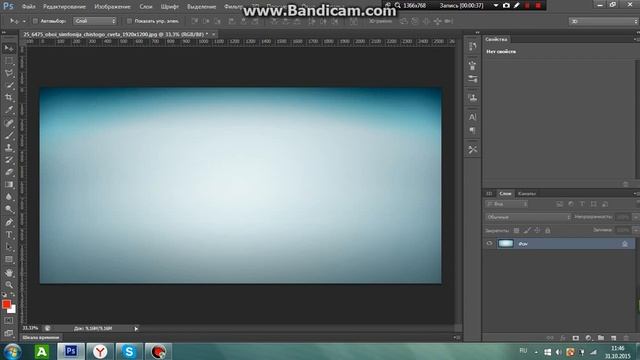640x360 pixels.
Task: Open the History panel from the collapsed dock
Action: [x=472, y=46]
